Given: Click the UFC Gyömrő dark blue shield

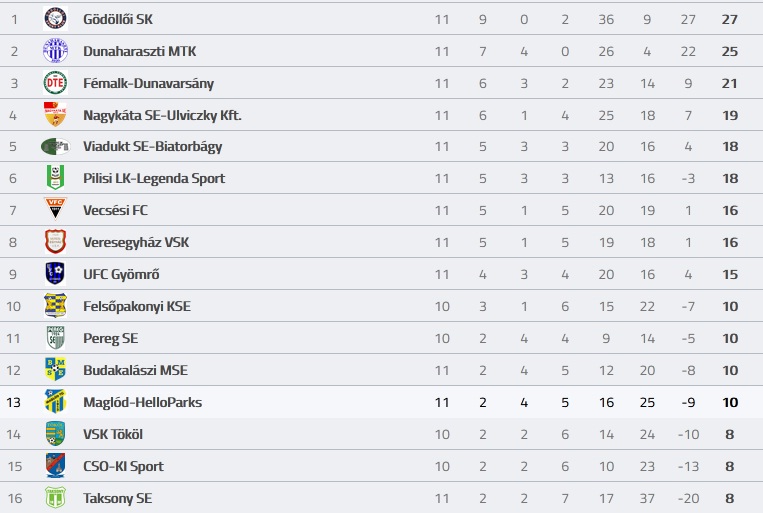Looking at the screenshot, I should 55,274.
